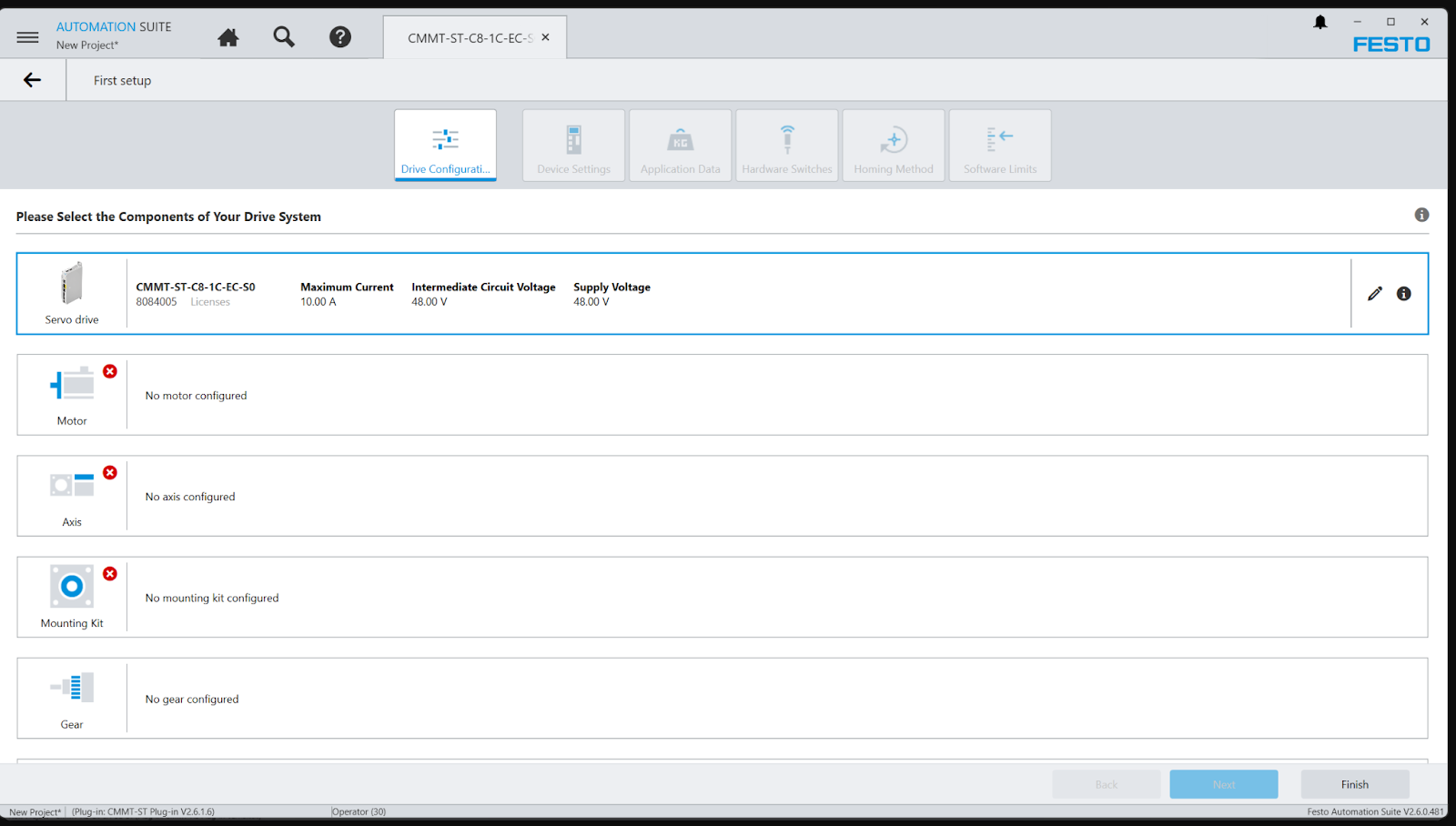Image resolution: width=1456 pixels, height=826 pixels.
Task: Click the New Project* name under title
Action: coord(87,45)
